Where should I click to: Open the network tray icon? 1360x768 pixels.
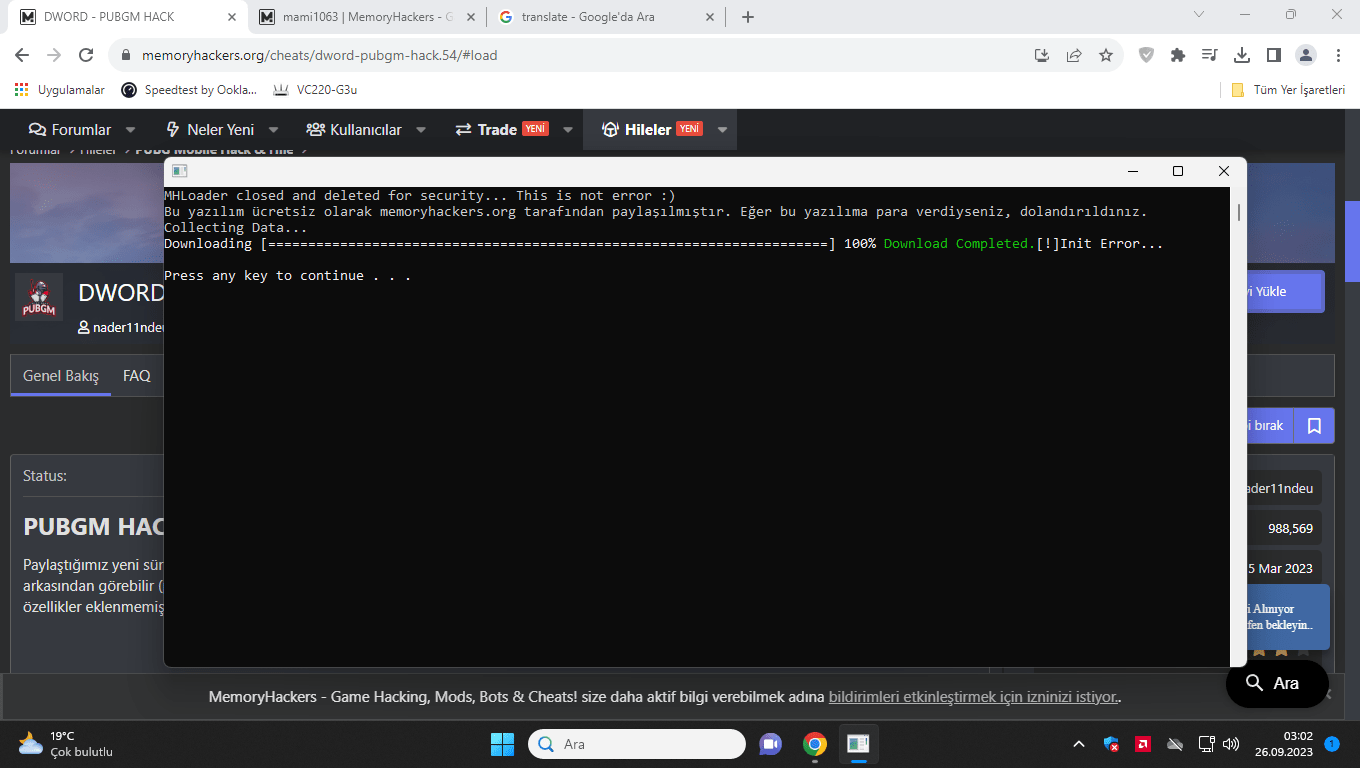coord(1206,744)
